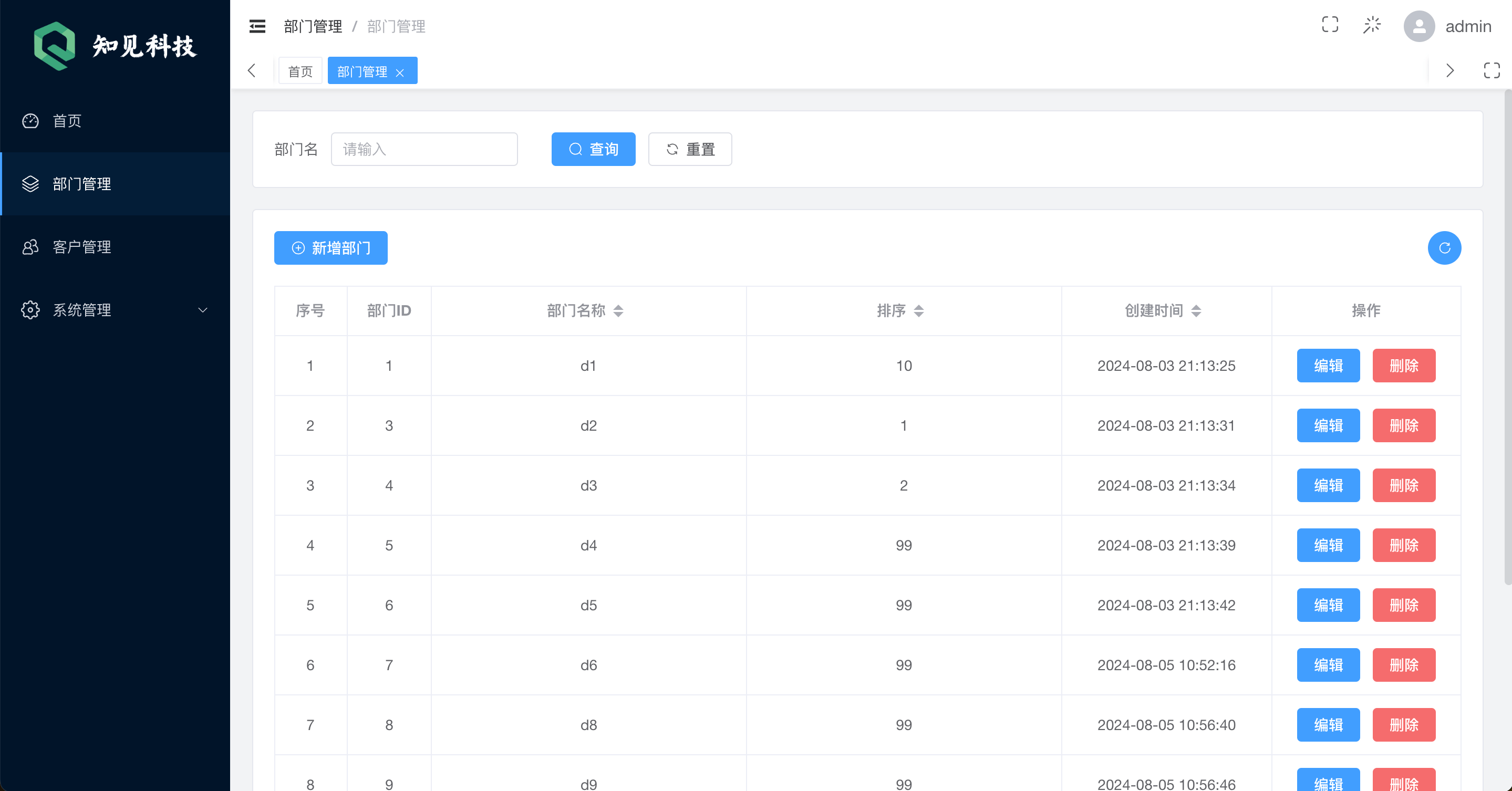Edit department d4 with 编辑
1512x791 pixels.
[x=1328, y=545]
